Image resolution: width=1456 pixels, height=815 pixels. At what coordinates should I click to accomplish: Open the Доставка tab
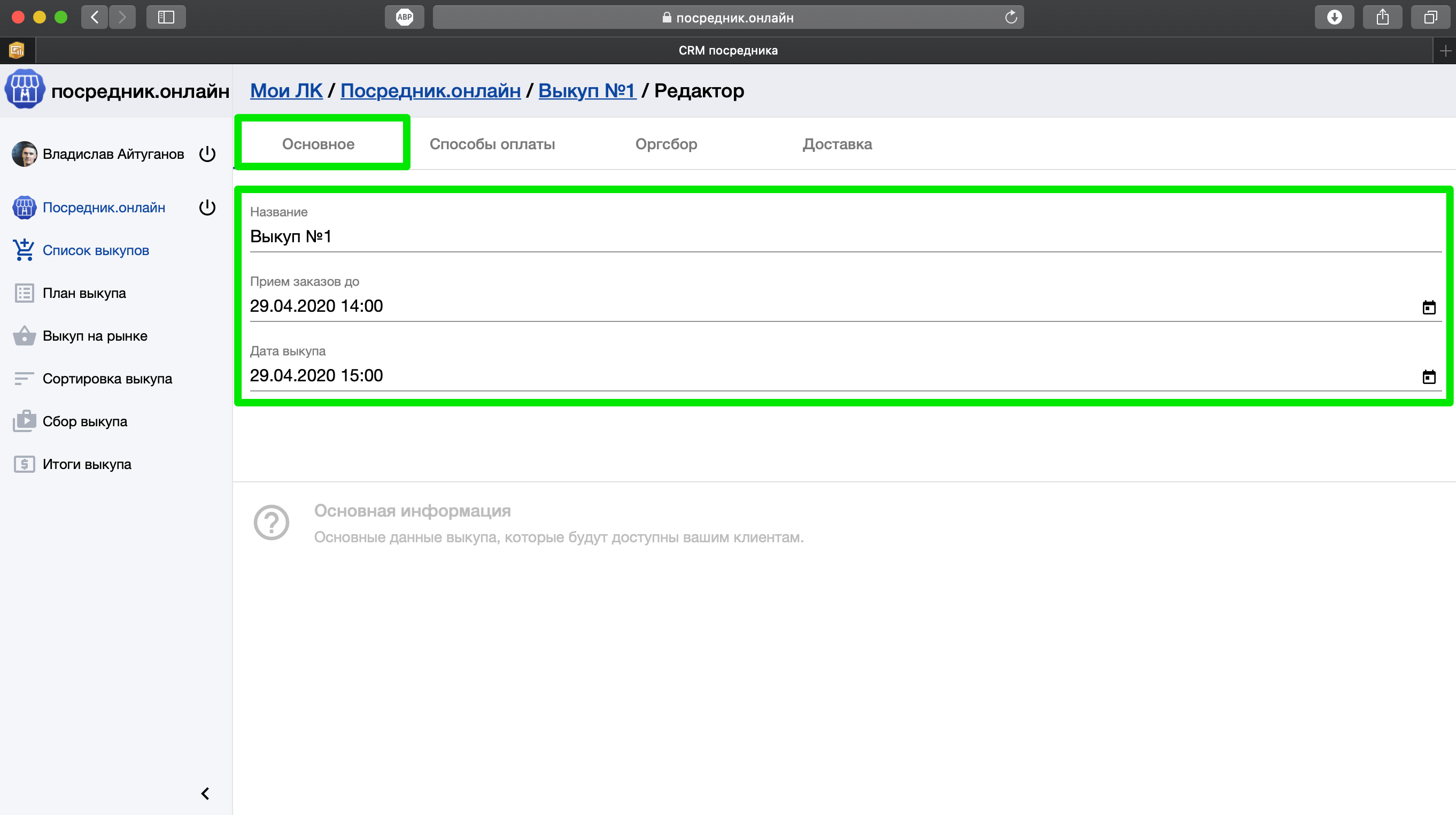tap(837, 144)
